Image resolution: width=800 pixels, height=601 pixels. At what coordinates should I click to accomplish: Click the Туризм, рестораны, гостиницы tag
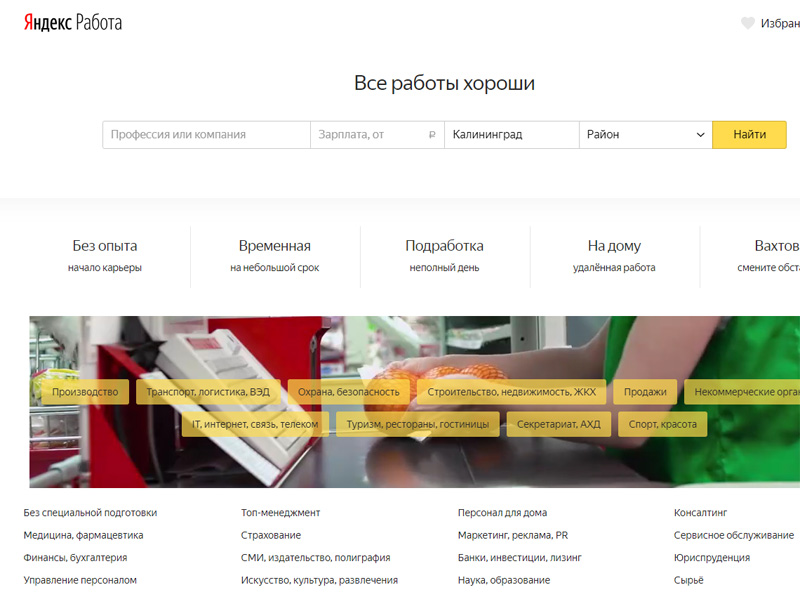click(418, 425)
